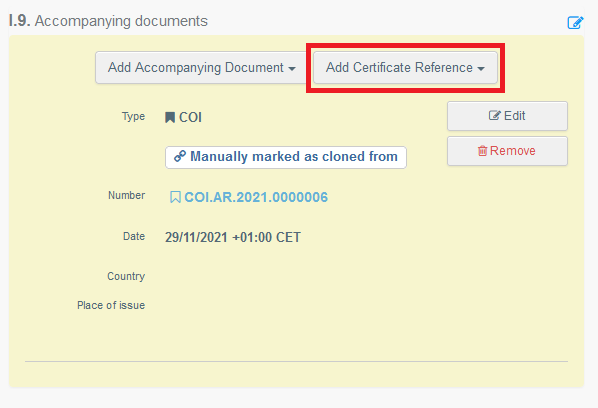Click the Edit button
The width and height of the screenshot is (598, 408).
coord(507,116)
